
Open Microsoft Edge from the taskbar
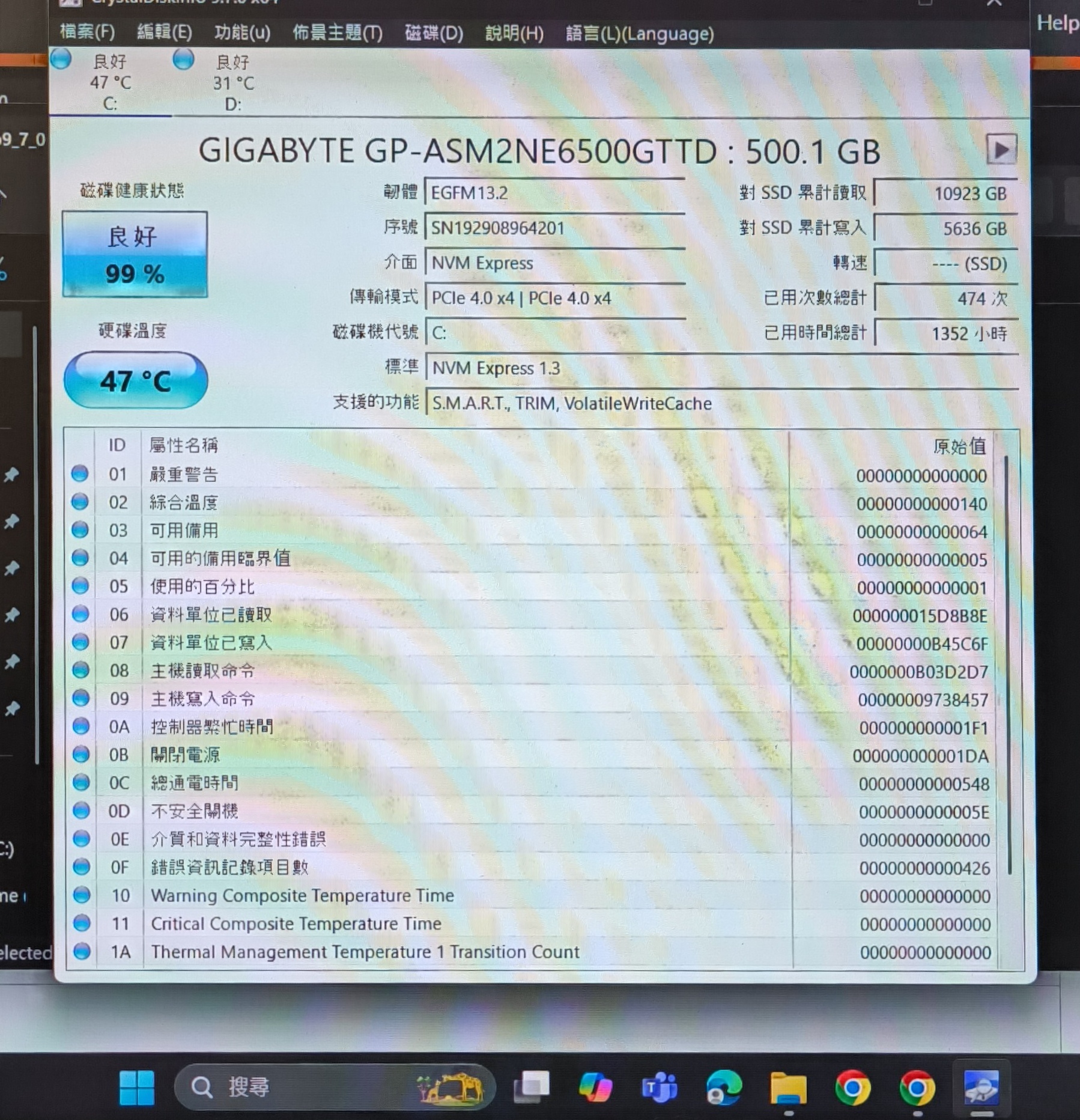pos(724,1088)
